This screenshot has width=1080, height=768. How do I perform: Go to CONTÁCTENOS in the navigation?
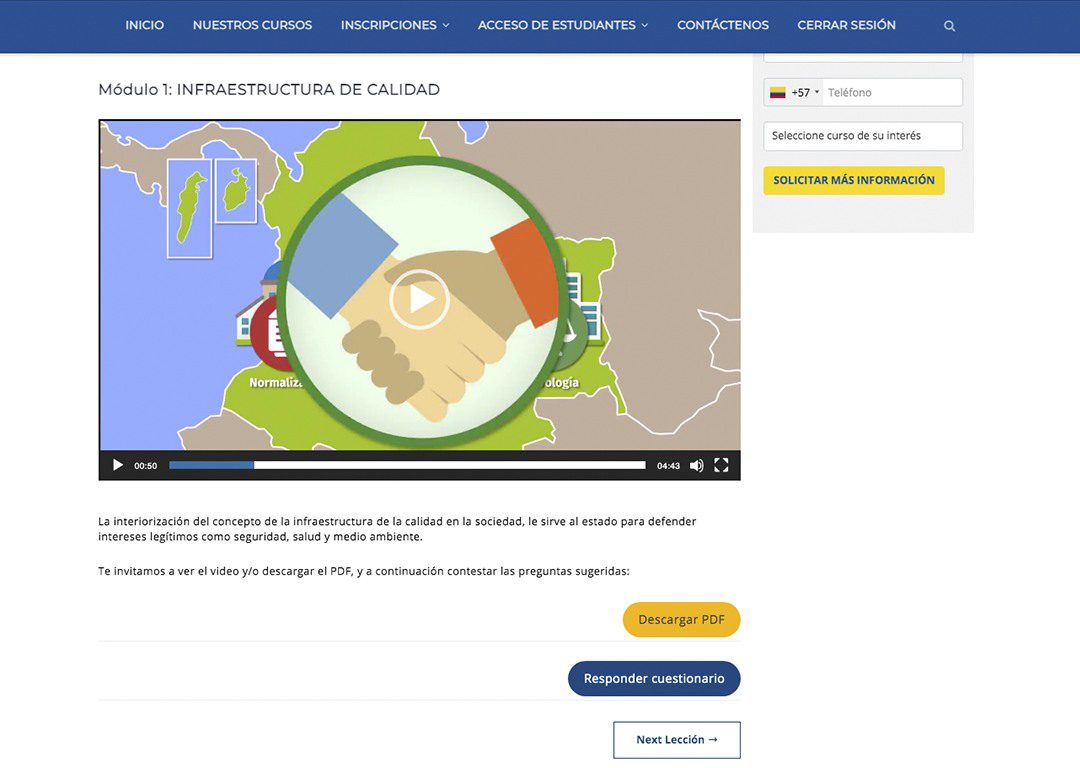722,25
